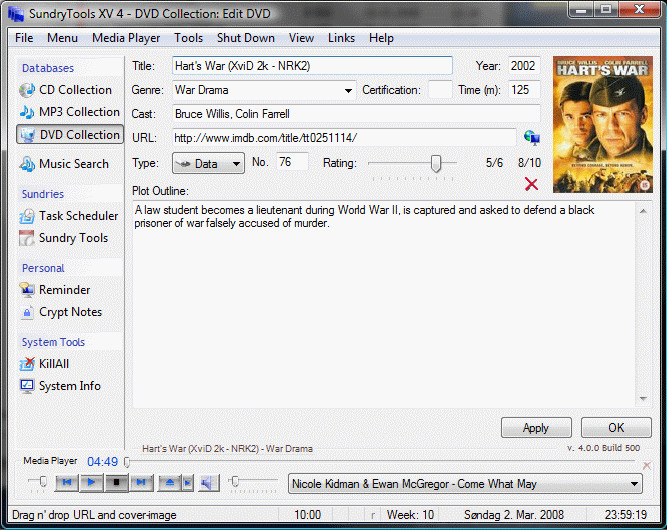667x530 pixels.
Task: Expand the Genre dropdown arrow
Action: click(348, 90)
